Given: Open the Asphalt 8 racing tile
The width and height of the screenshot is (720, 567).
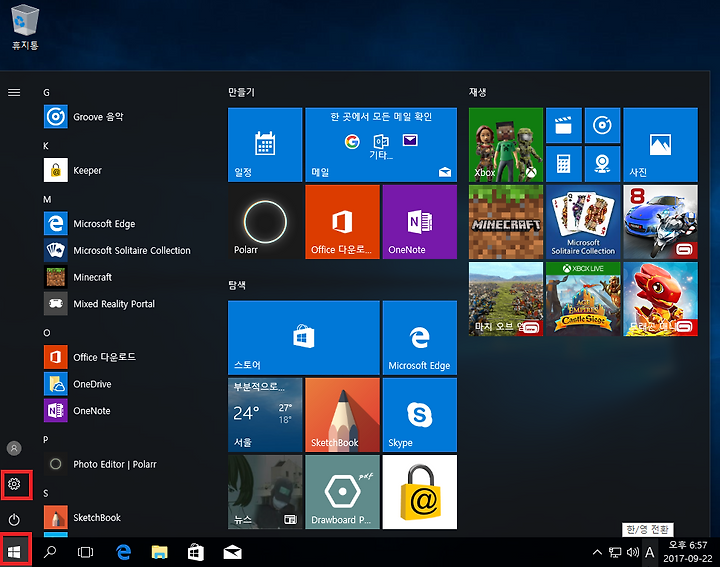Looking at the screenshot, I should 660,222.
